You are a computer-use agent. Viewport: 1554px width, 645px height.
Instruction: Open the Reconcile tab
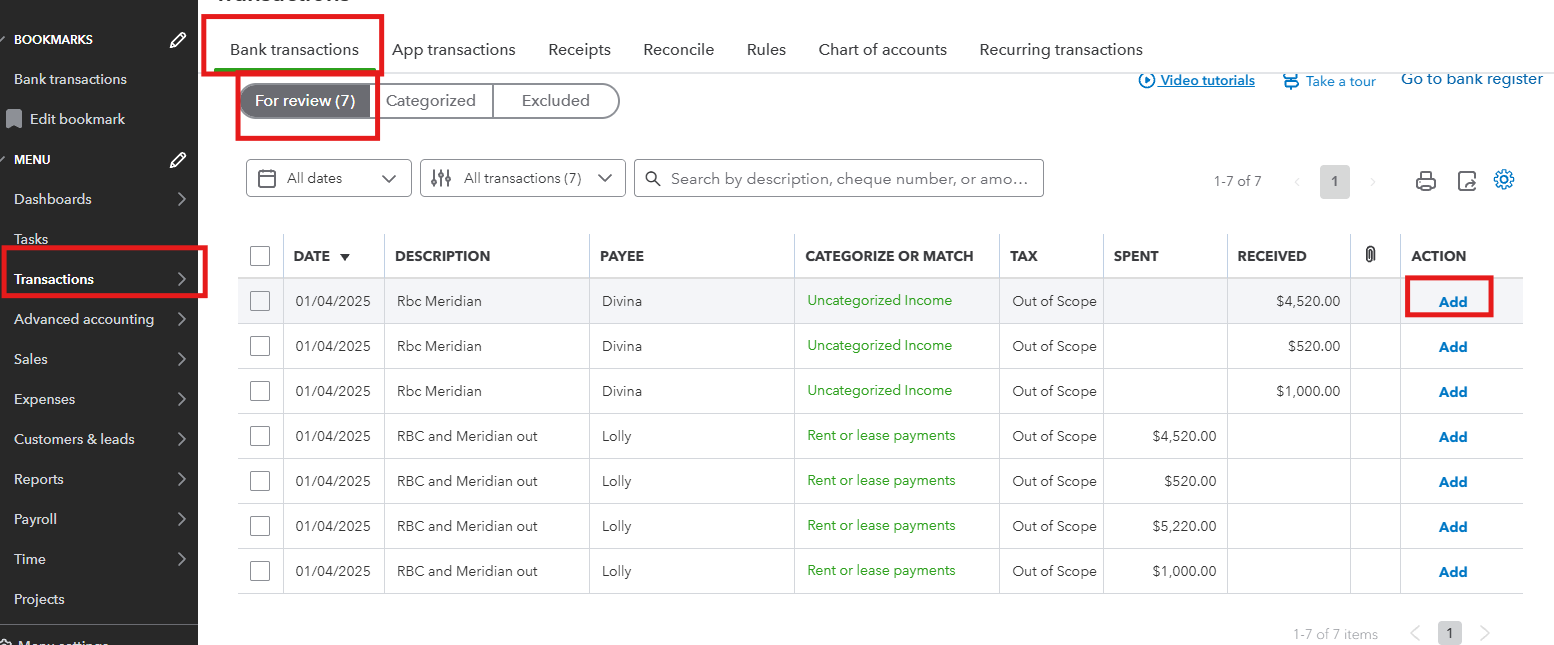pyautogui.click(x=679, y=49)
